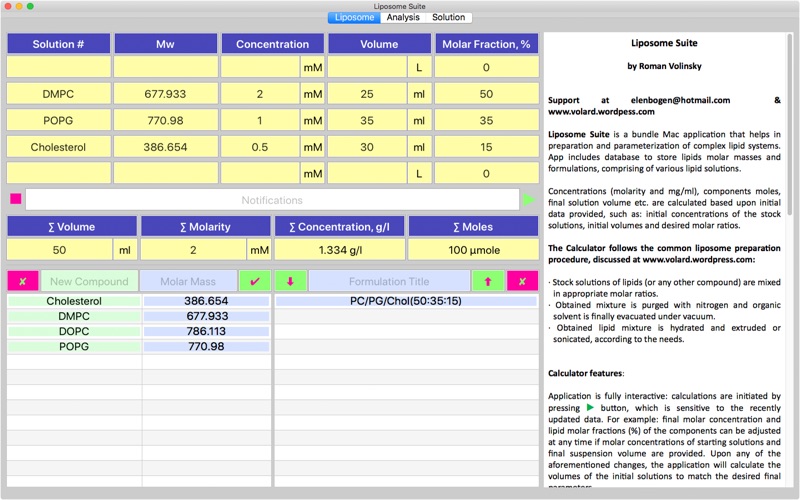Select the DMPC solution name cell

click(x=58, y=94)
